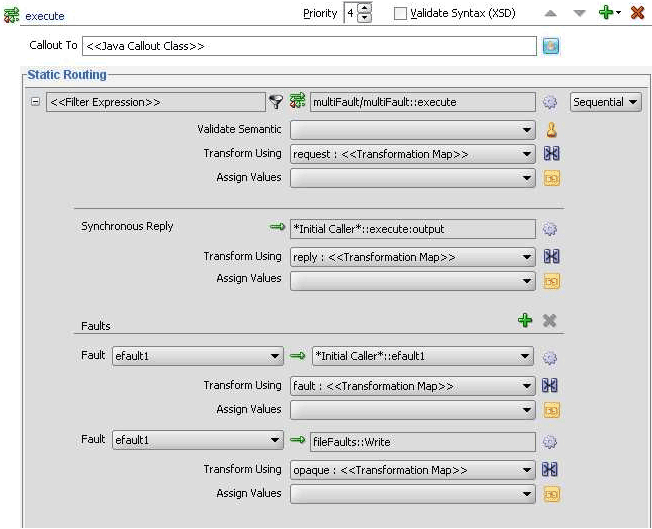
Task: Click the Faults section label
Action: tap(96, 326)
